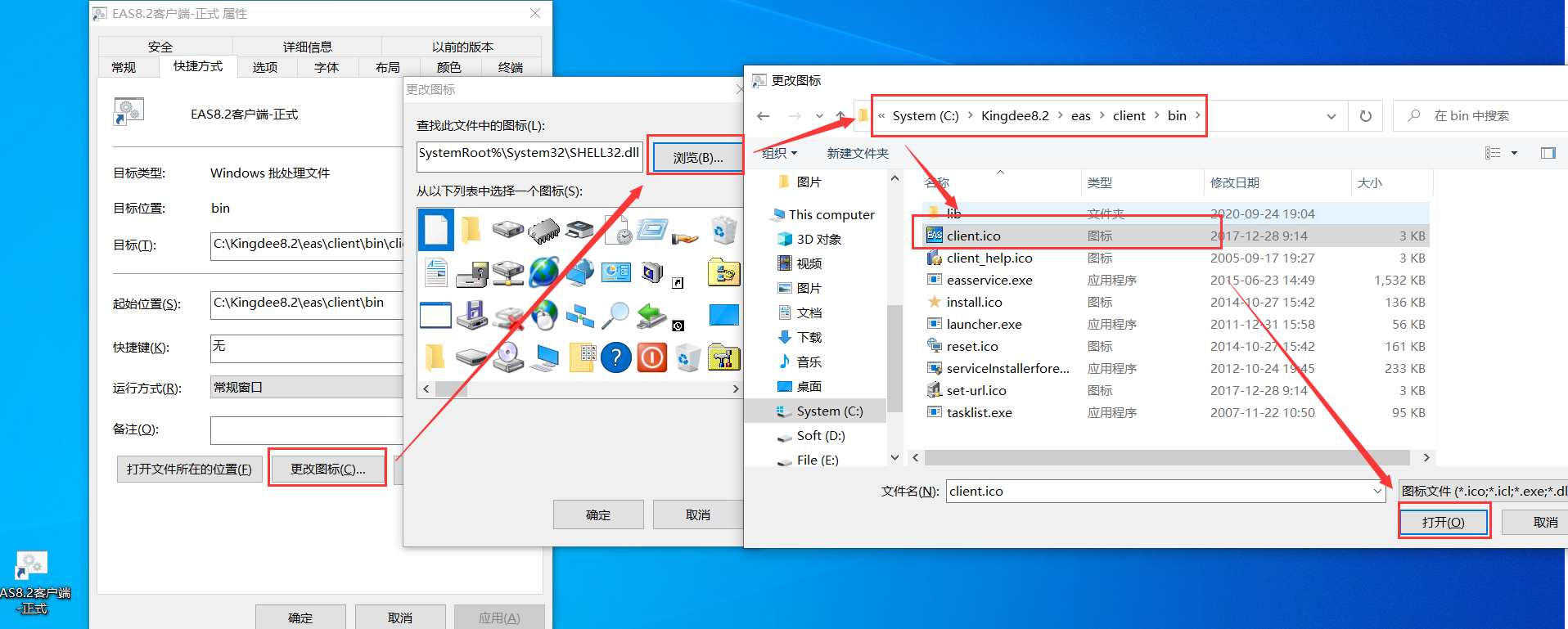Expand the 文件名 combo box dropdown
Screen dimensions: 1568x629
(x=1378, y=492)
